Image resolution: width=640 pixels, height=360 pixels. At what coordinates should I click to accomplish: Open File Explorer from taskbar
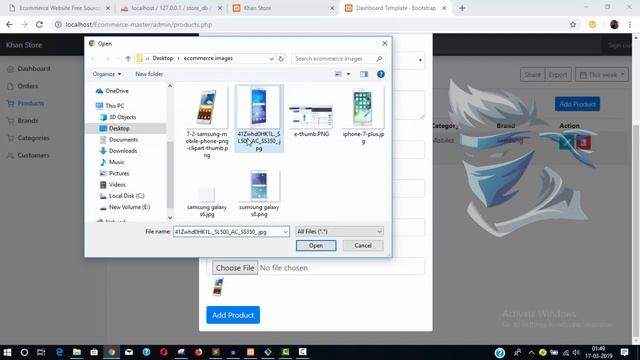coord(77,352)
